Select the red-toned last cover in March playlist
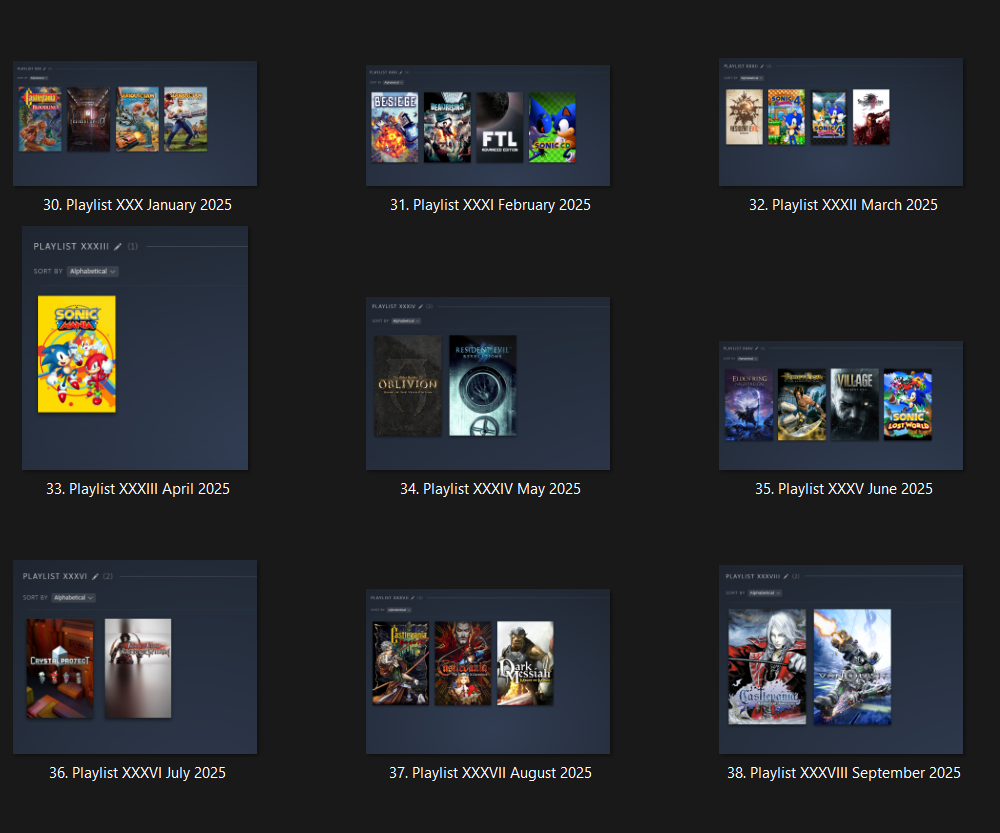The image size is (1000, 833). coord(871,117)
